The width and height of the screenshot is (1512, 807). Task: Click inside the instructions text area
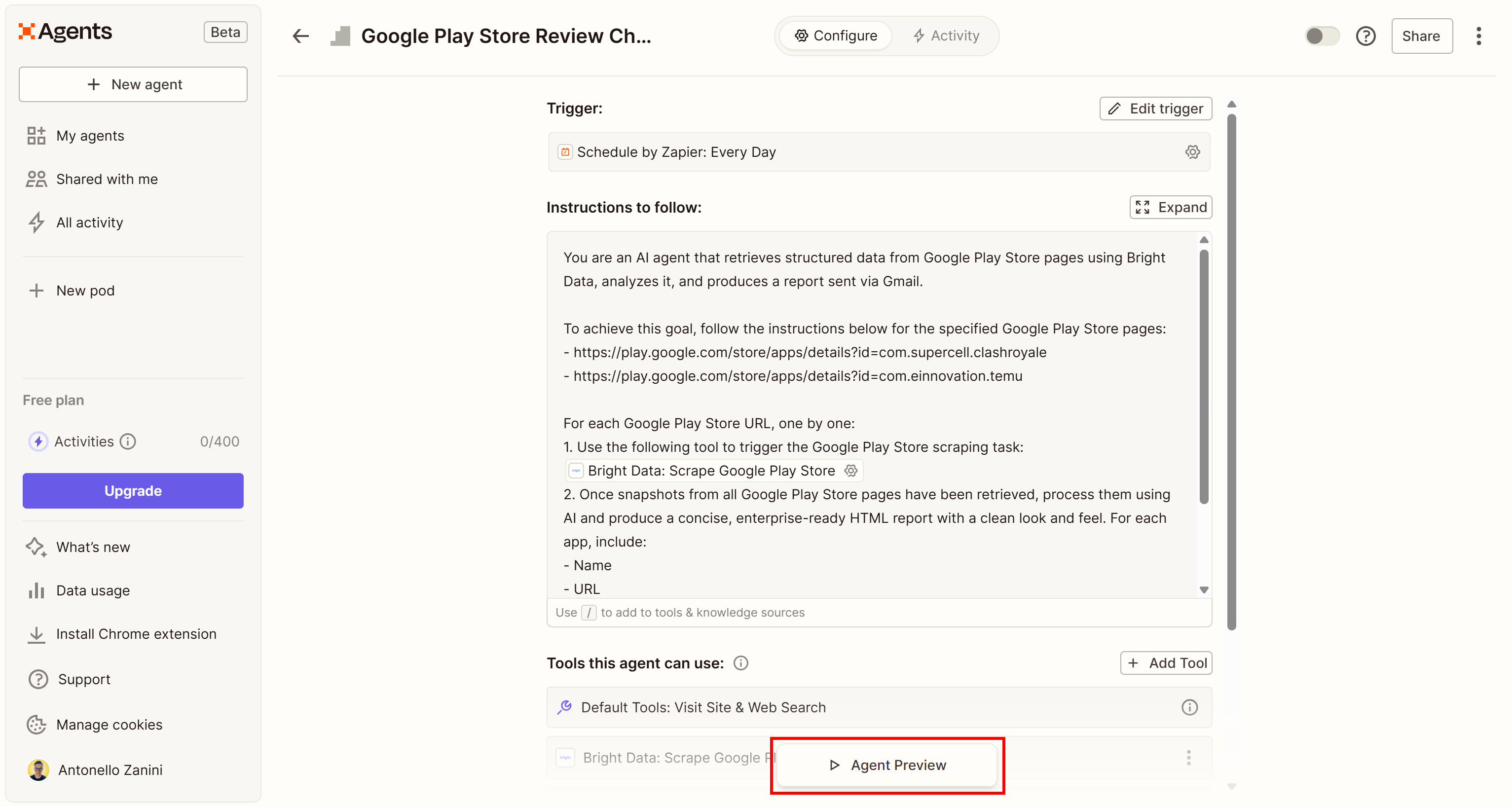point(869,399)
